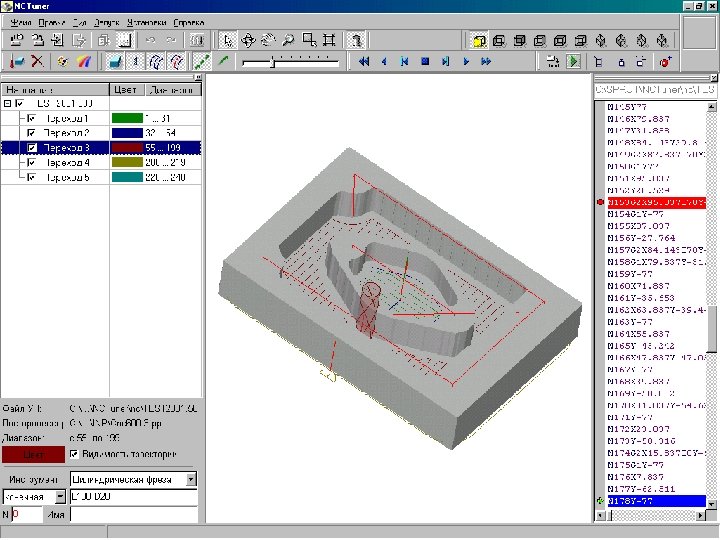Click the code list scroll-down arrow
The height and width of the screenshot is (540, 720).
[711, 504]
